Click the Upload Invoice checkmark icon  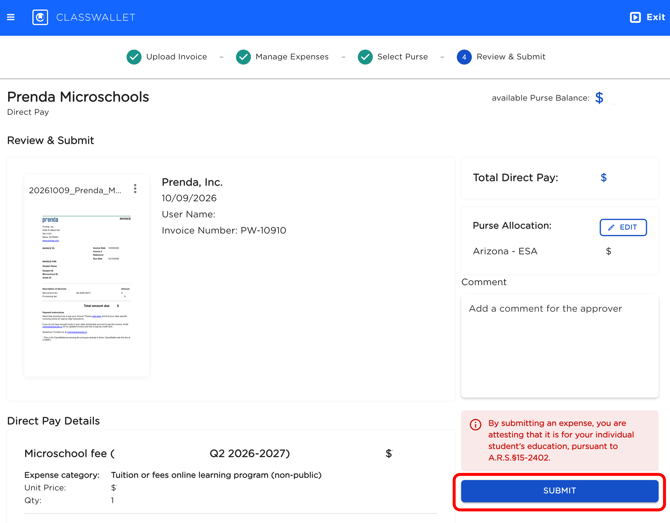pyautogui.click(x=134, y=57)
